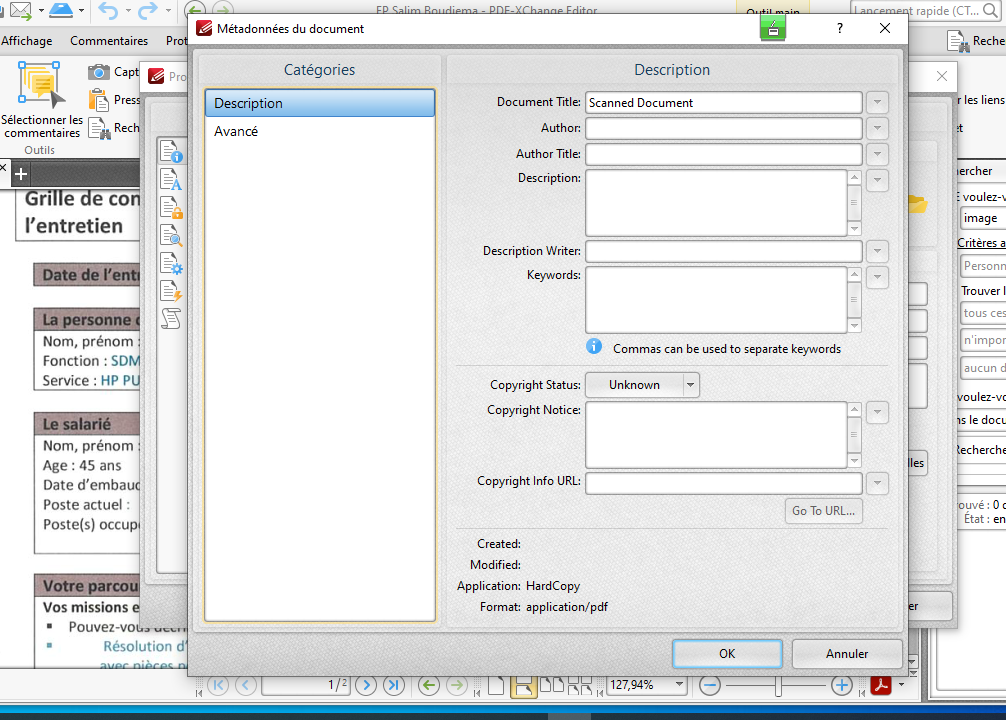The width and height of the screenshot is (1006, 720).
Task: Open the zoom percentage dropdown
Action: pos(680,685)
